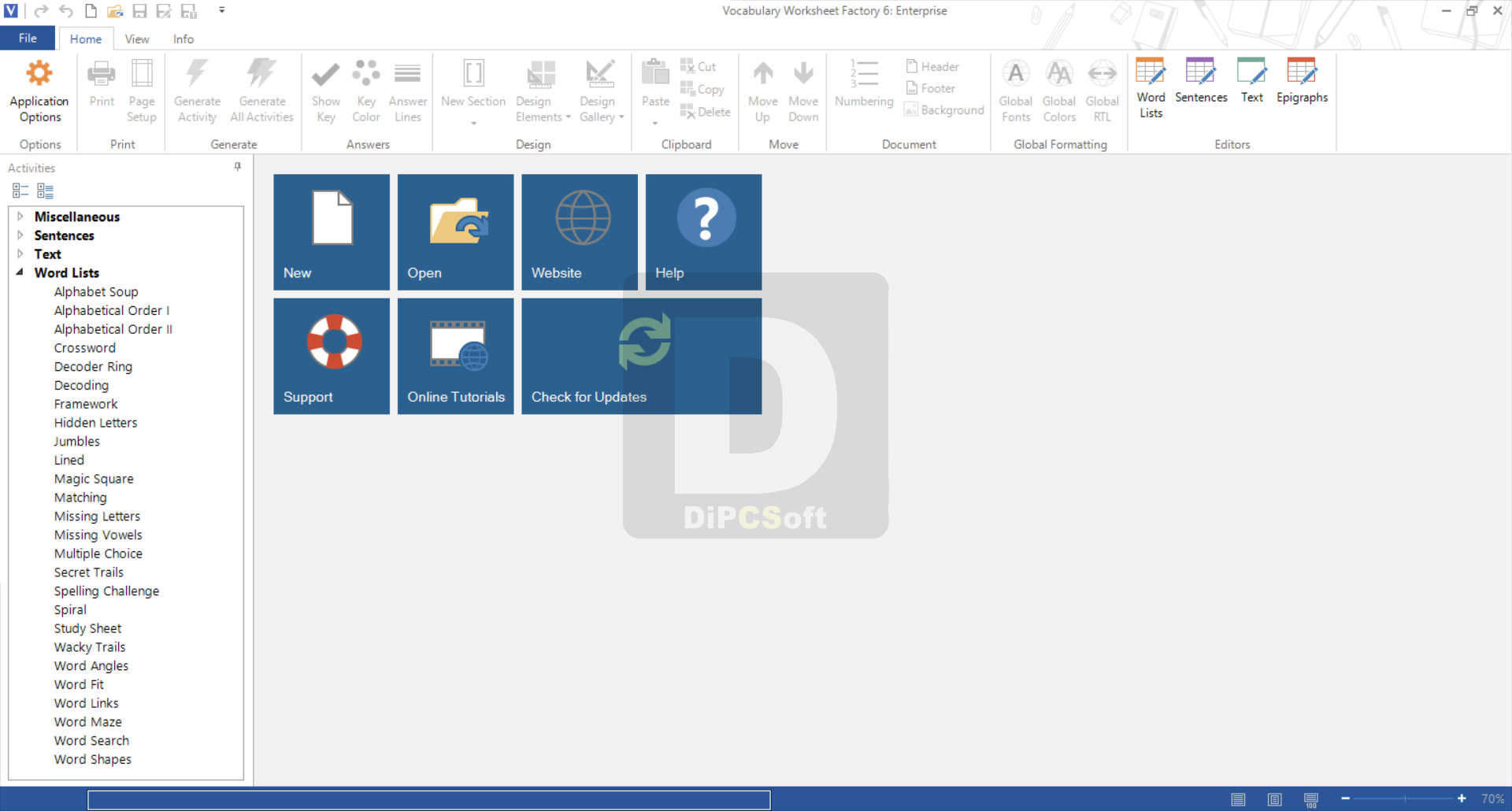Toggle Global RTL option
The image size is (1512, 811).
point(1102,91)
